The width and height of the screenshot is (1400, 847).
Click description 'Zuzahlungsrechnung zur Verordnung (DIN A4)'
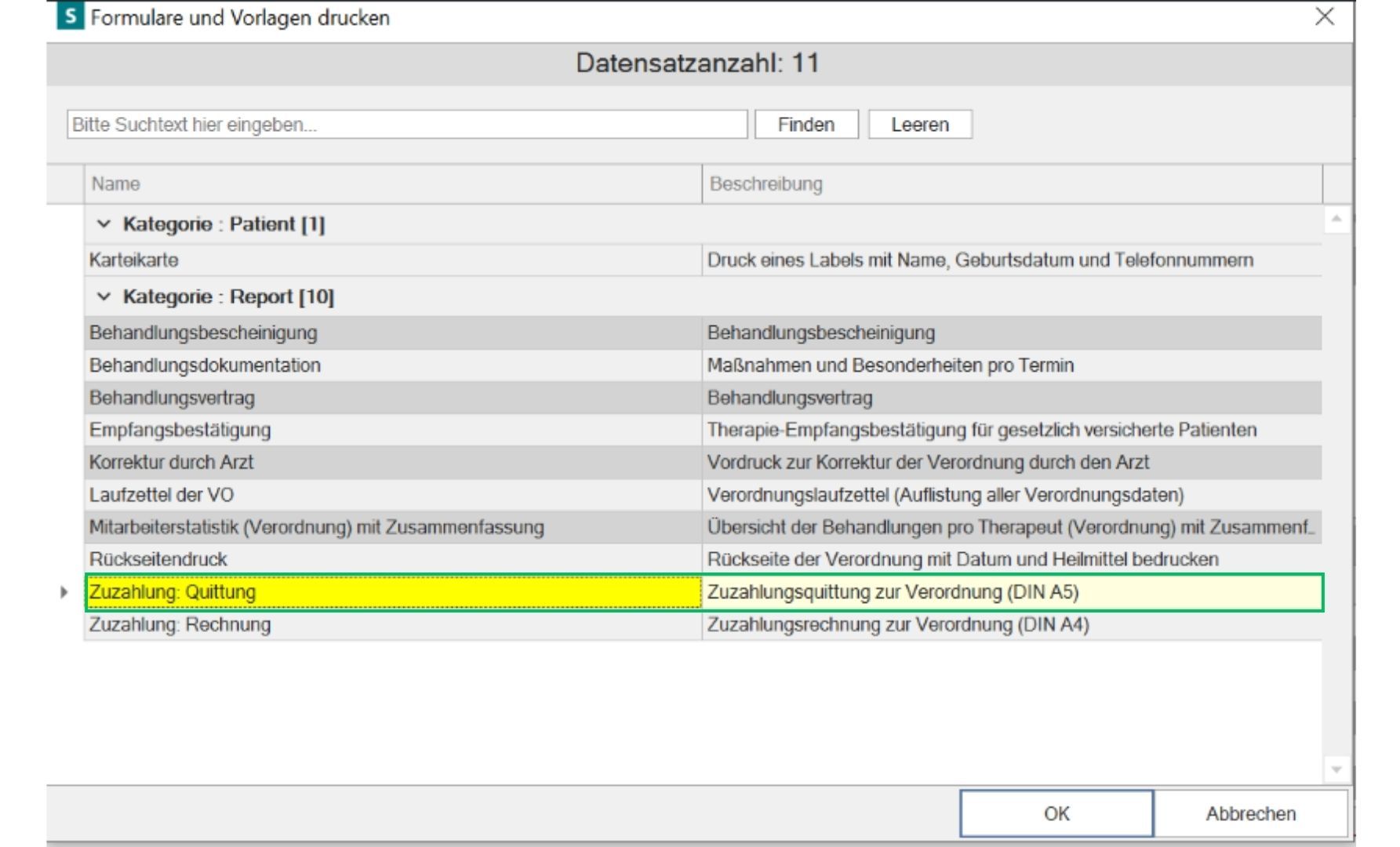1012,625
